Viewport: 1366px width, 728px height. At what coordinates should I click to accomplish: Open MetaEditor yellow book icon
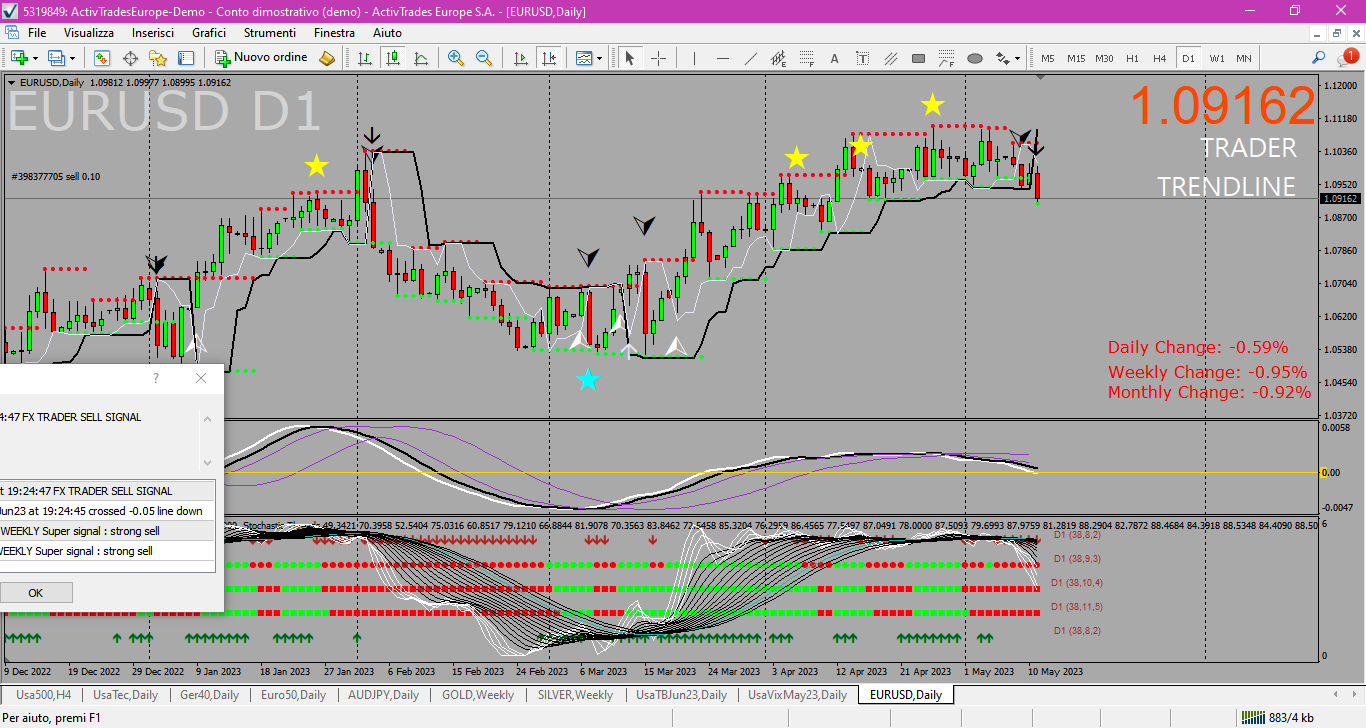(x=327, y=58)
